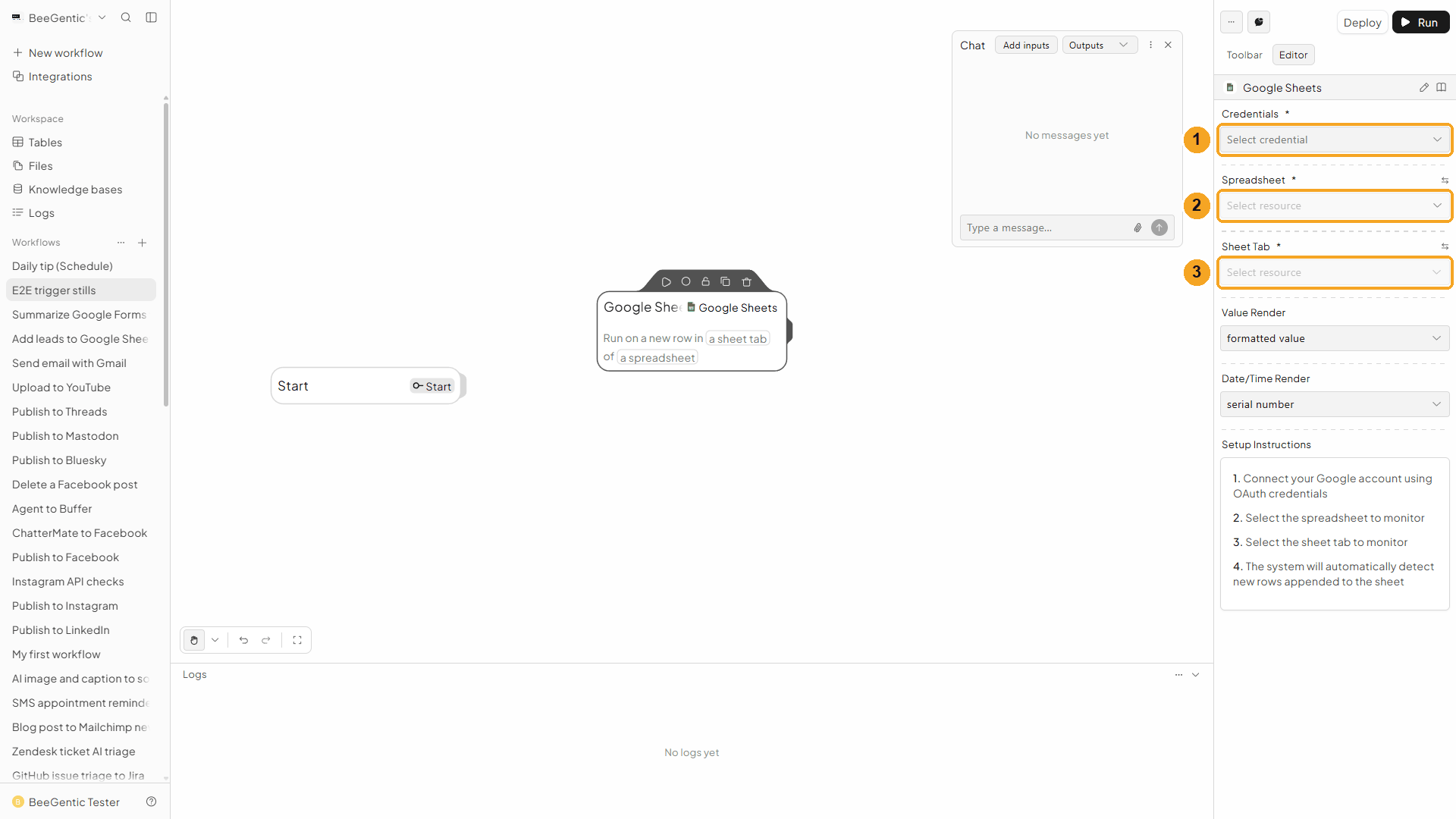This screenshot has height=819, width=1456.
Task: Open the Select credential dropdown
Action: point(1335,140)
